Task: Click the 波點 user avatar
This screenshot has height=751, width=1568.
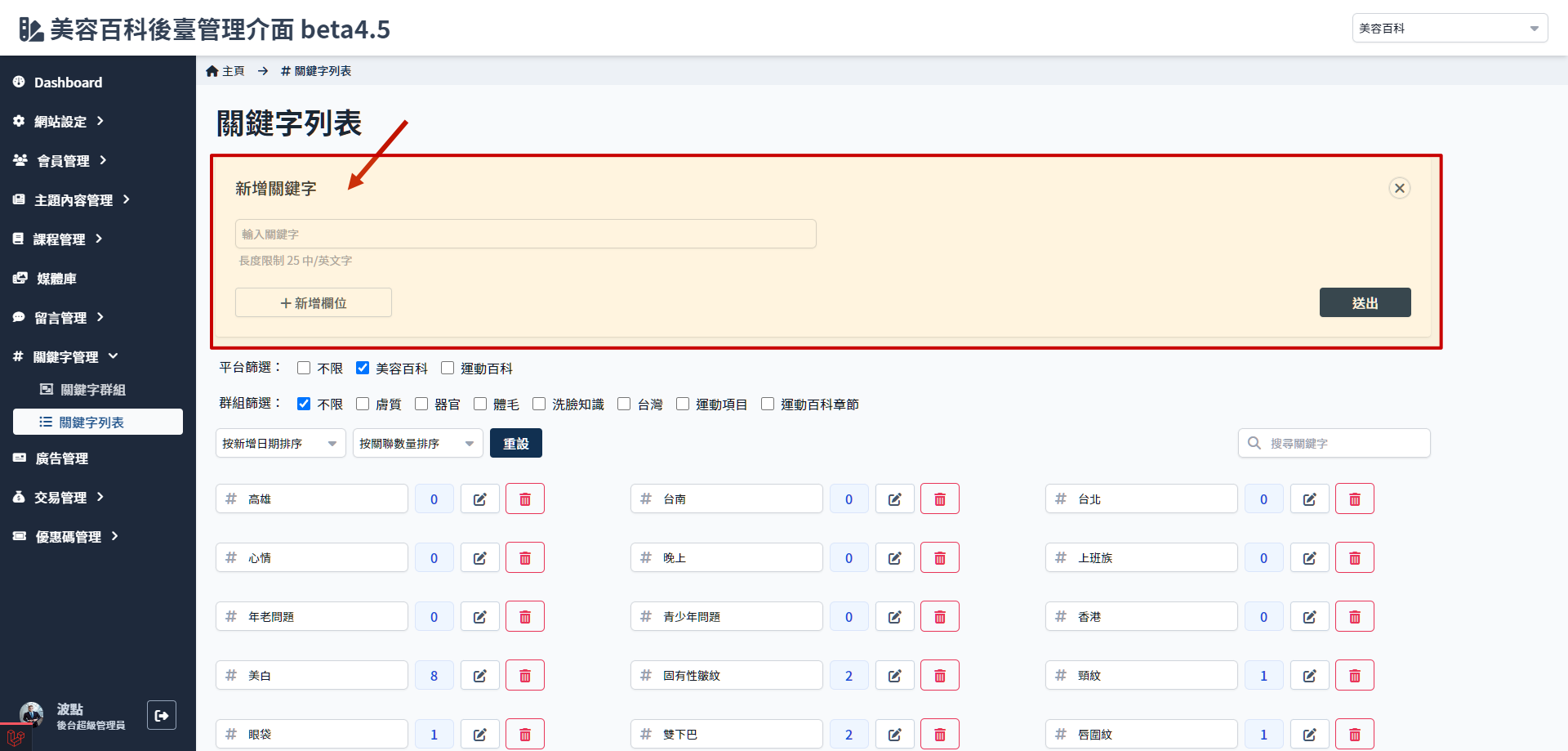Action: point(31,714)
